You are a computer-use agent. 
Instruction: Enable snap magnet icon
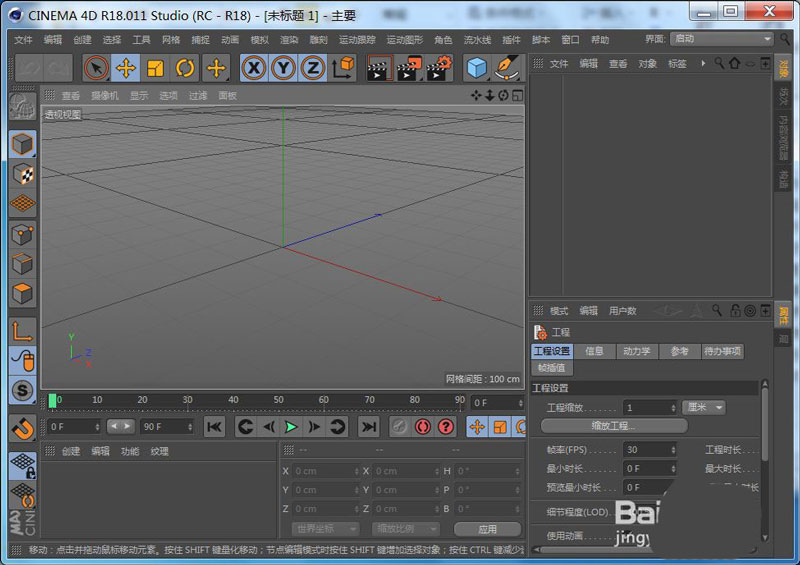[22, 428]
